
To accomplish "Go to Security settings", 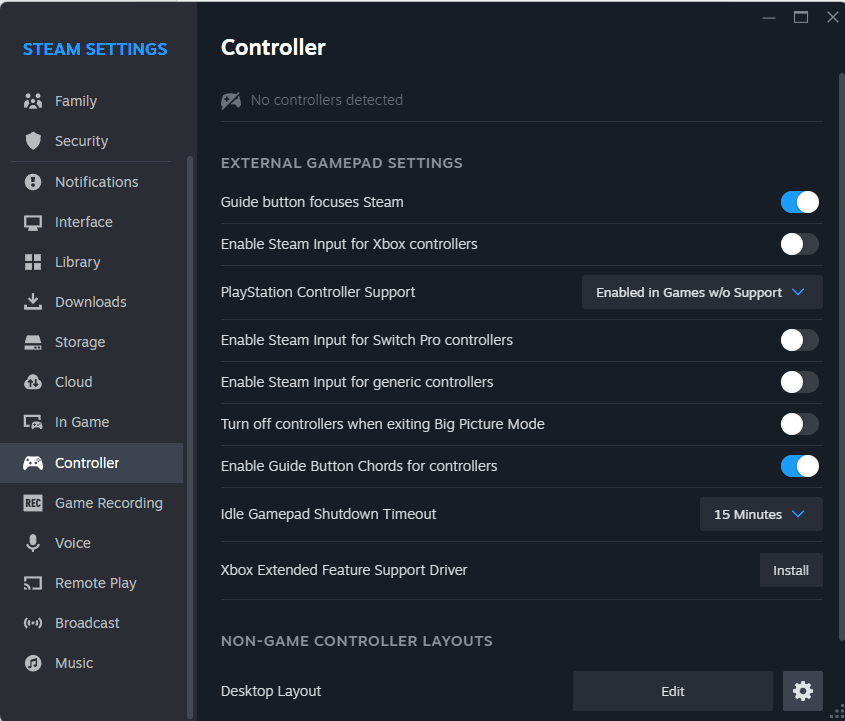I will (92, 141).
